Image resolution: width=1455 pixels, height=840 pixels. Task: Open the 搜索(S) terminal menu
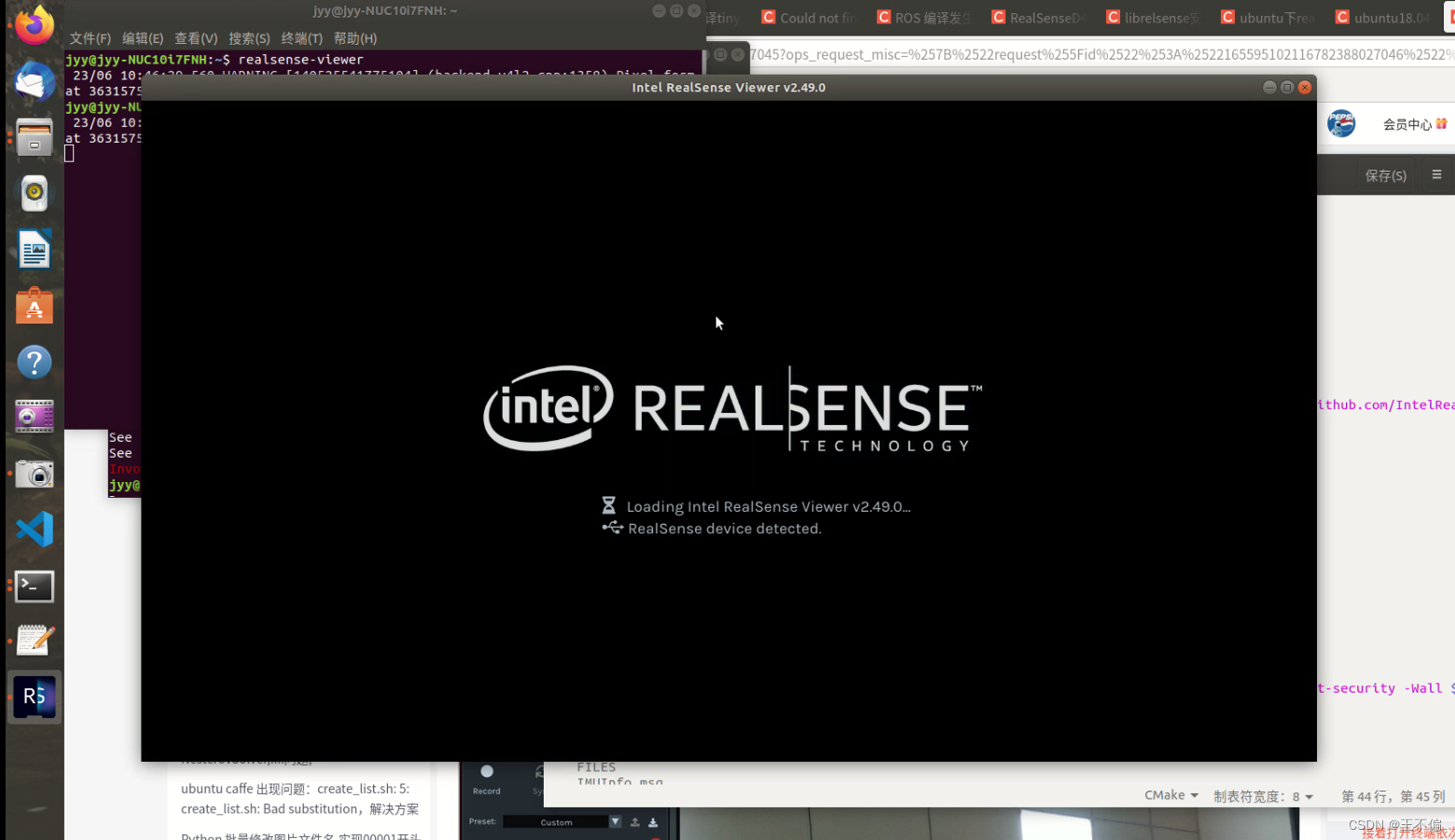pos(249,38)
